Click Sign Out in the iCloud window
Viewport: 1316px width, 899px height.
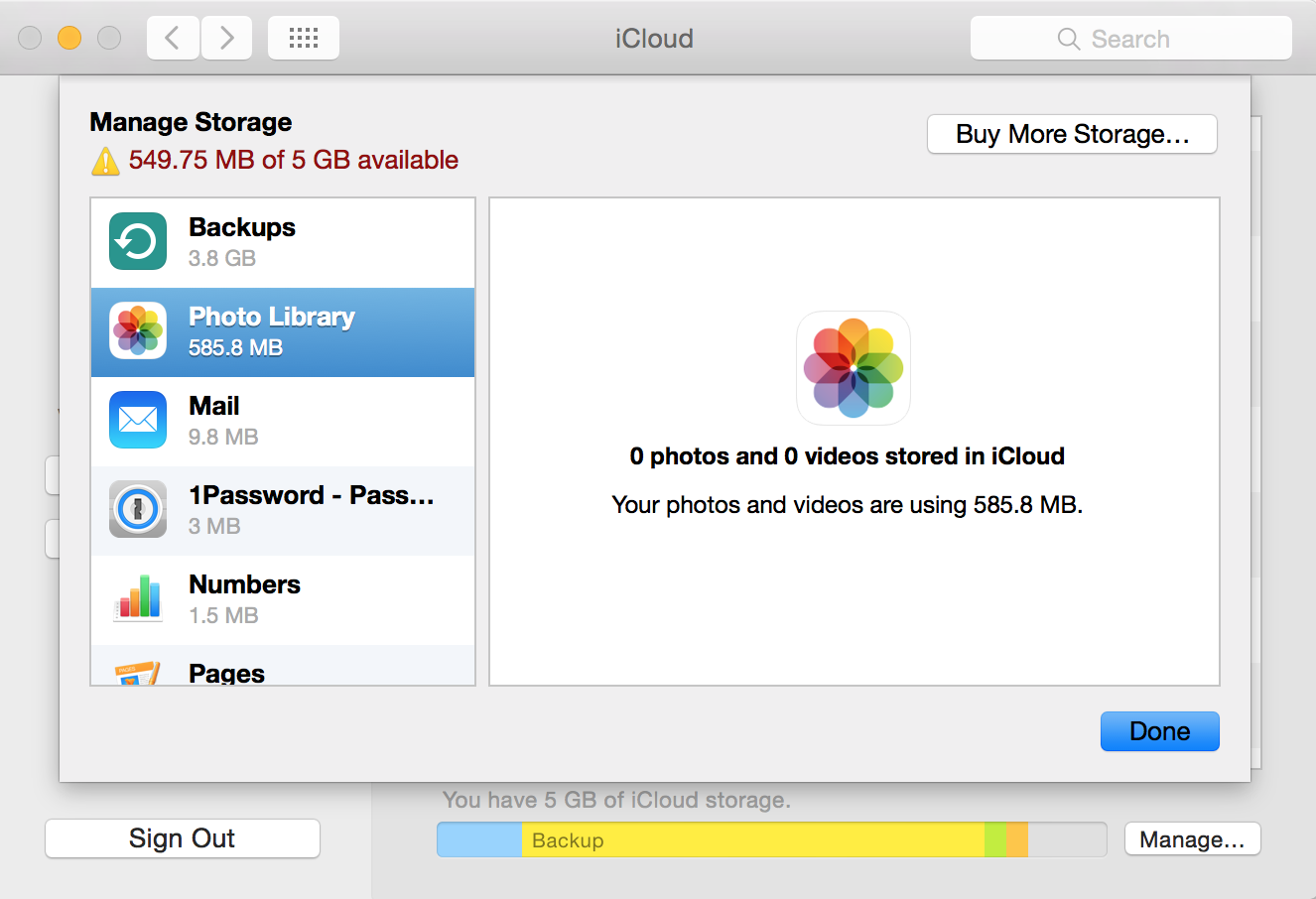(183, 838)
